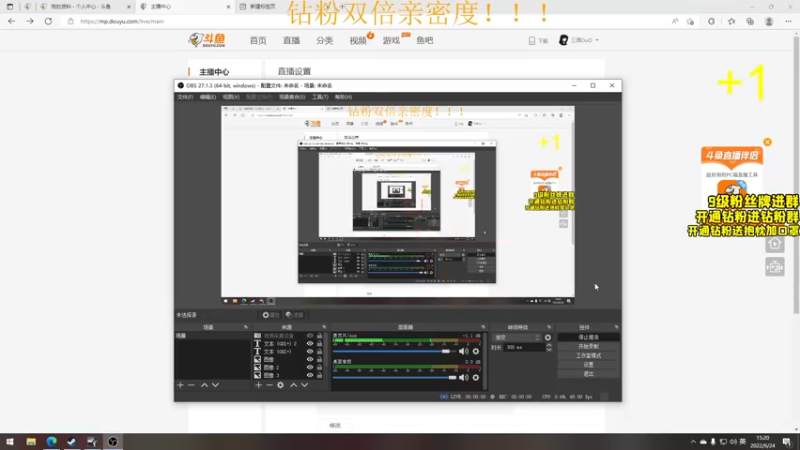Open 设置 in OBS controls
This screenshot has height=450, width=800.
point(588,365)
